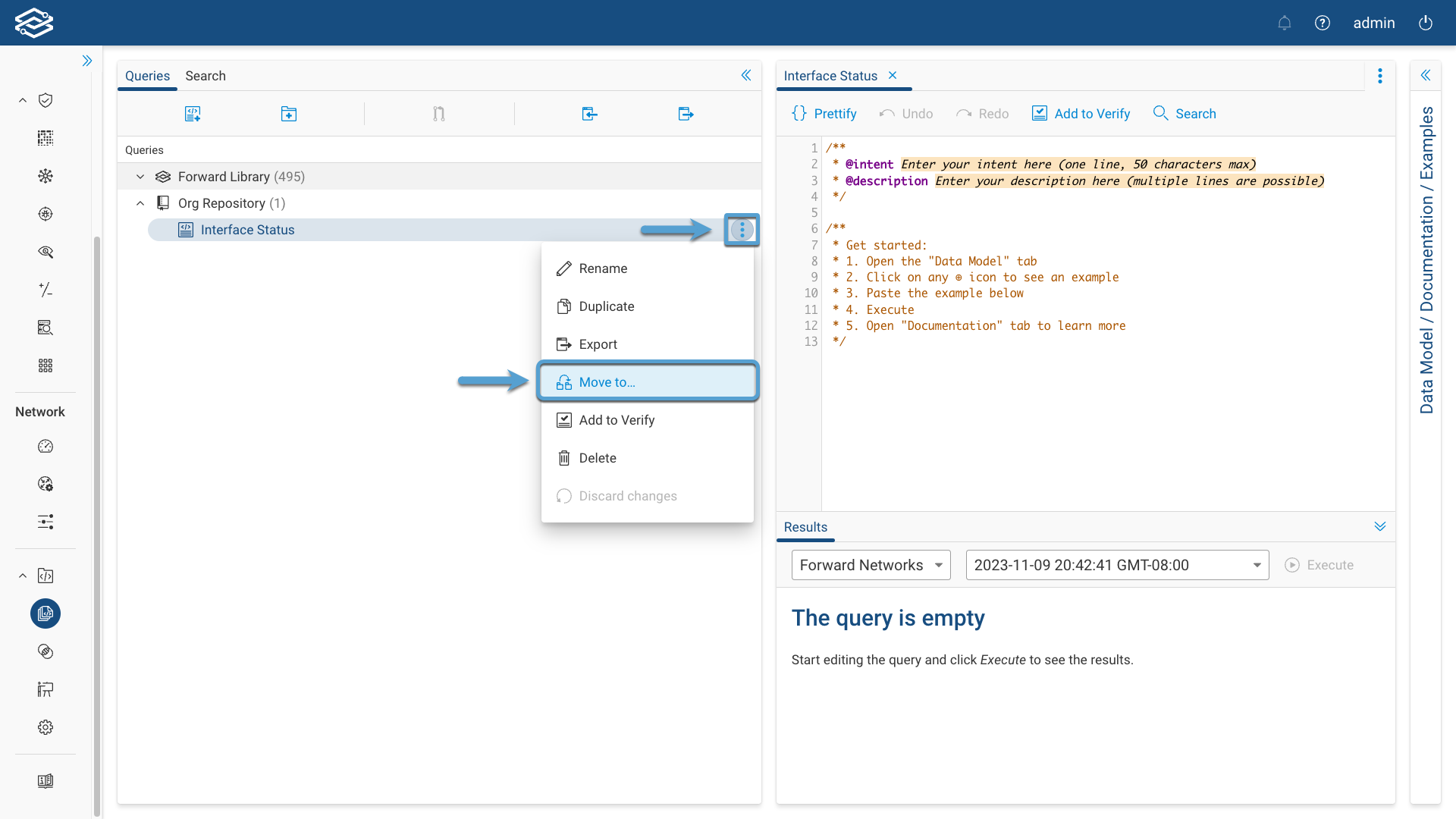The width and height of the screenshot is (1456, 819).
Task: Click the export queries icon in toolbar
Action: tap(686, 114)
